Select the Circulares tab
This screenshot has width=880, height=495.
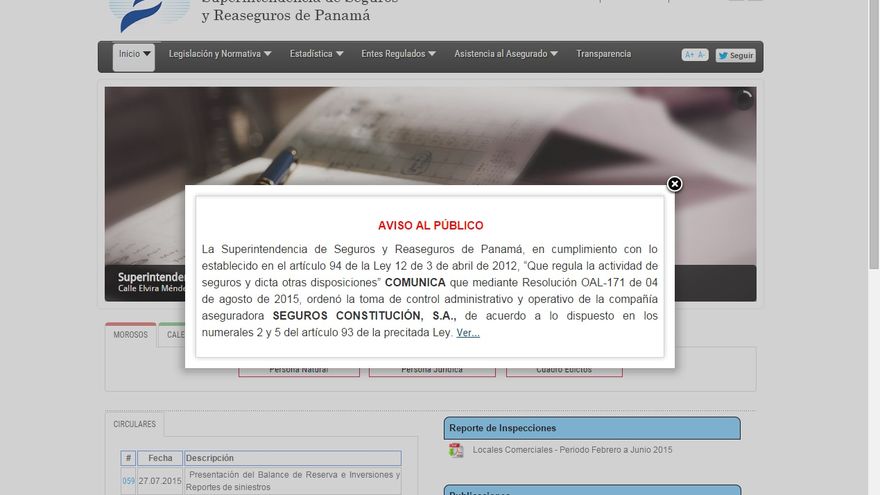pos(134,424)
